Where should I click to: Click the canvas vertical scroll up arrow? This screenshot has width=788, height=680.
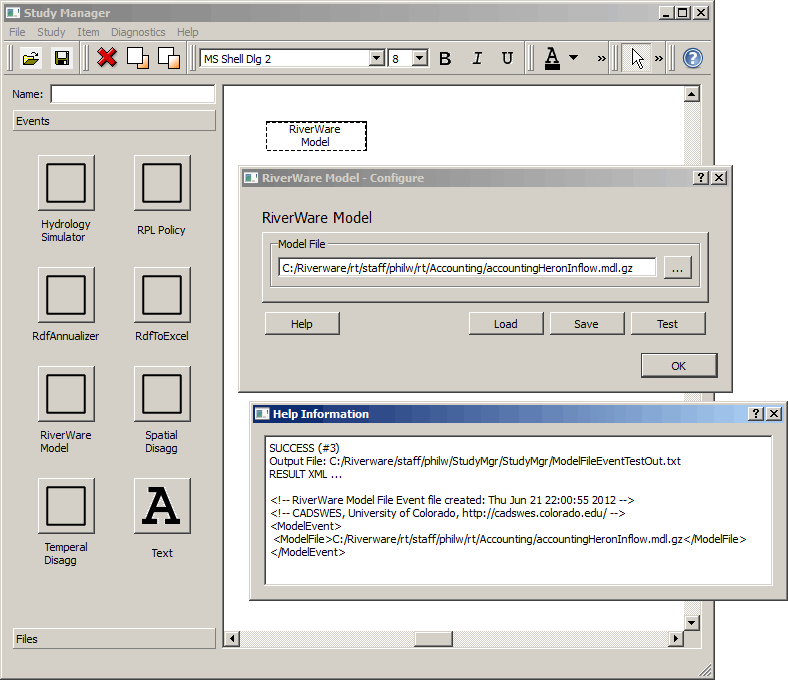coord(692,94)
